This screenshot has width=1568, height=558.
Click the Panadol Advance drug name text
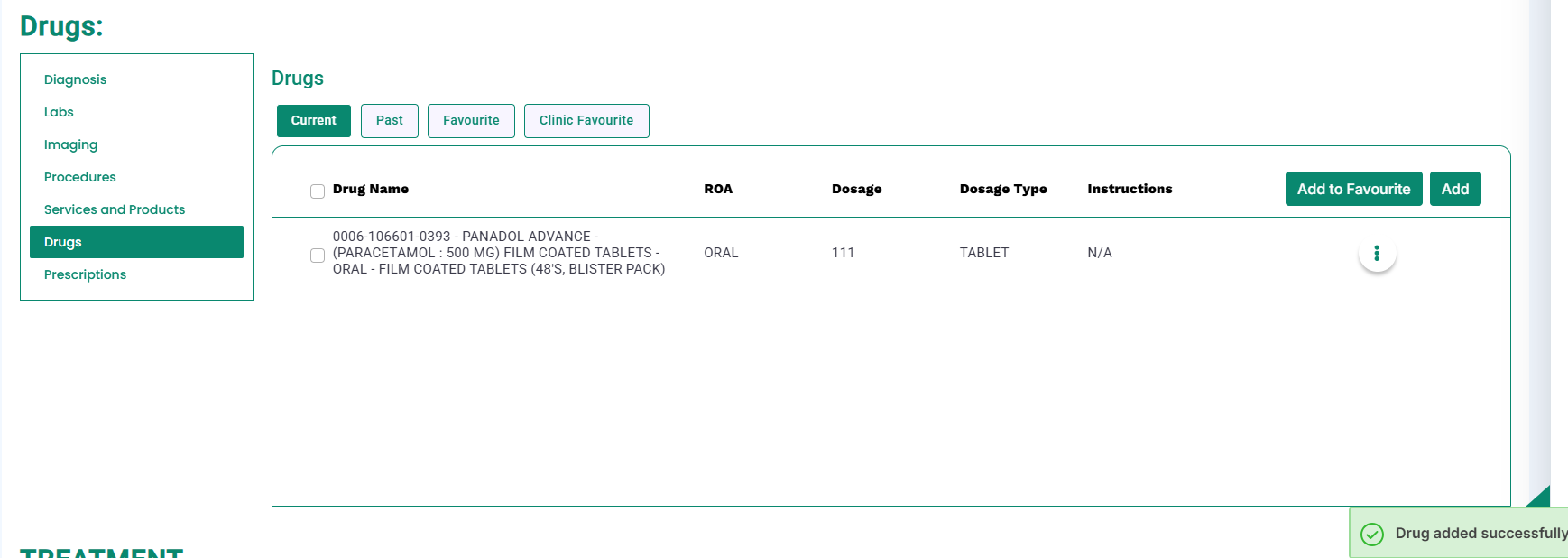click(x=498, y=253)
